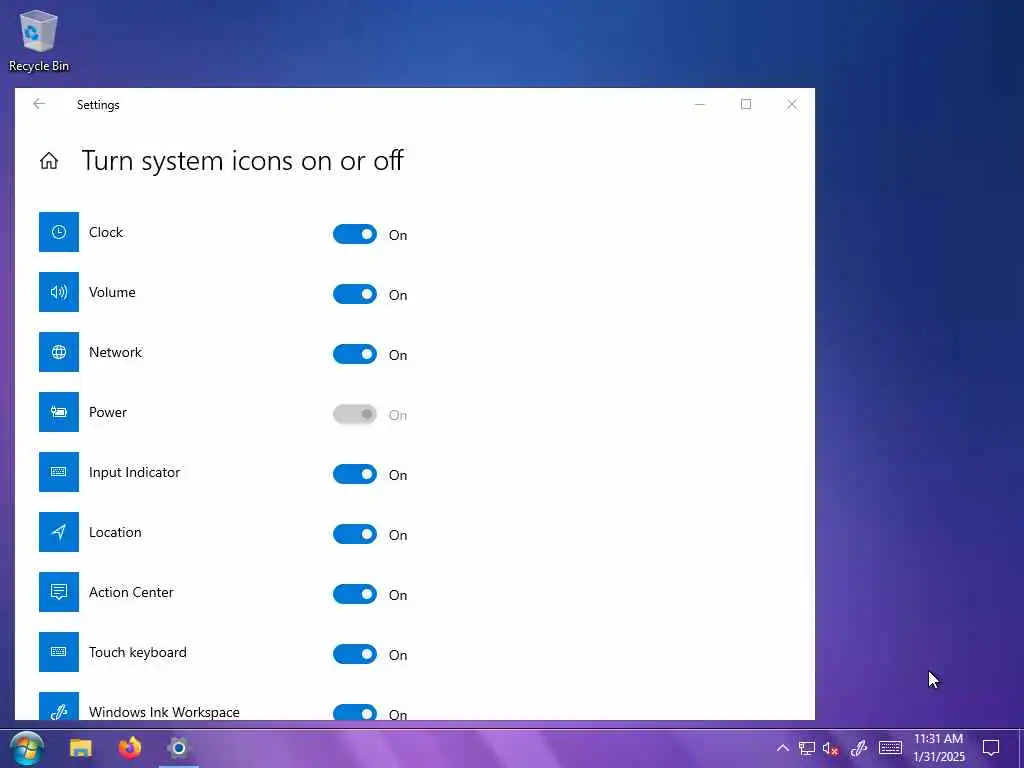Click the Network globe icon tile
The width and height of the screenshot is (1024, 768).
(59, 352)
